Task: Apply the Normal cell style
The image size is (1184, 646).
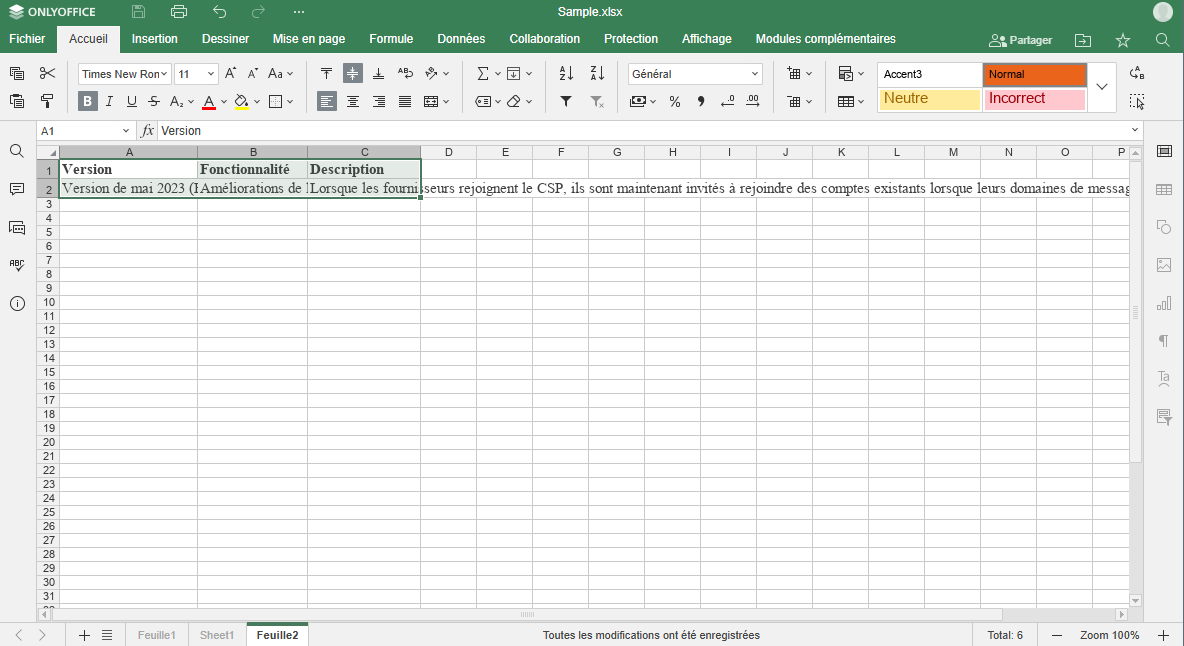Action: coord(1034,73)
